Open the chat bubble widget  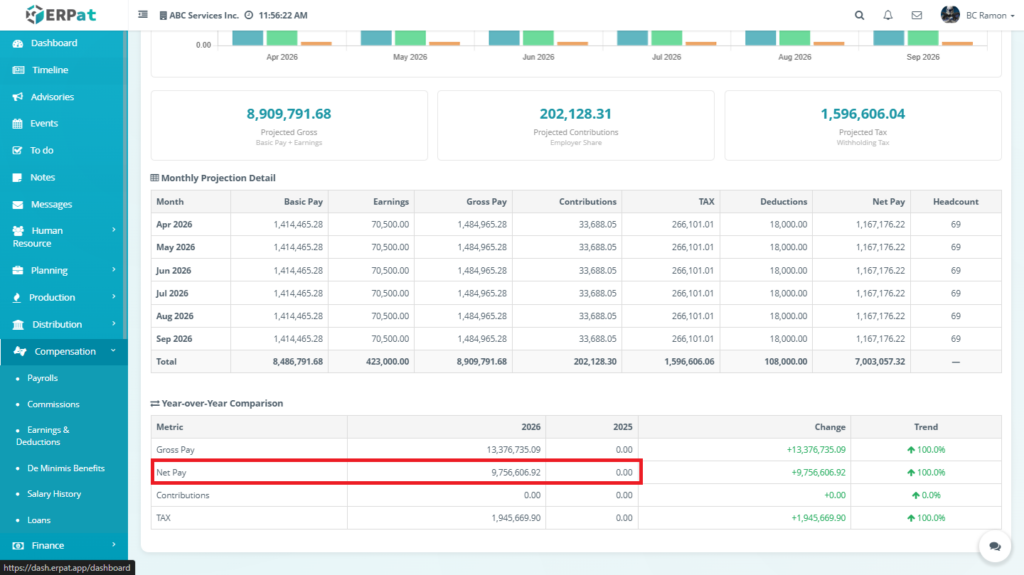coord(994,546)
